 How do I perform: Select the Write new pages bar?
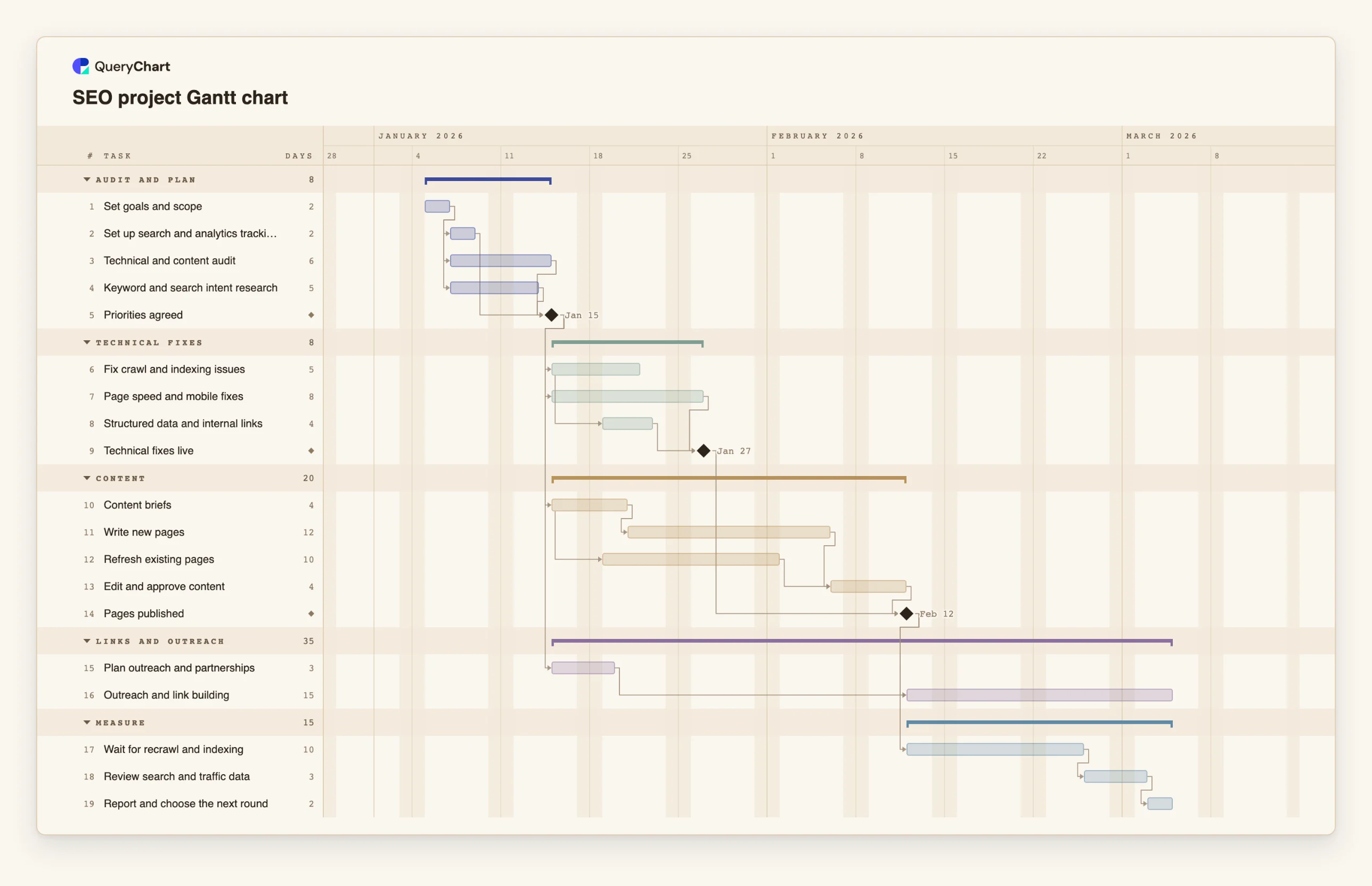[729, 532]
